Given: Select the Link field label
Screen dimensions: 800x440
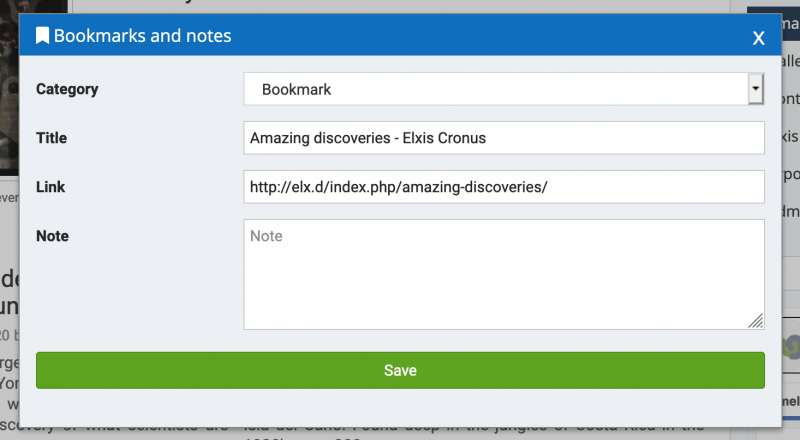Looking at the screenshot, I should click(x=51, y=187).
